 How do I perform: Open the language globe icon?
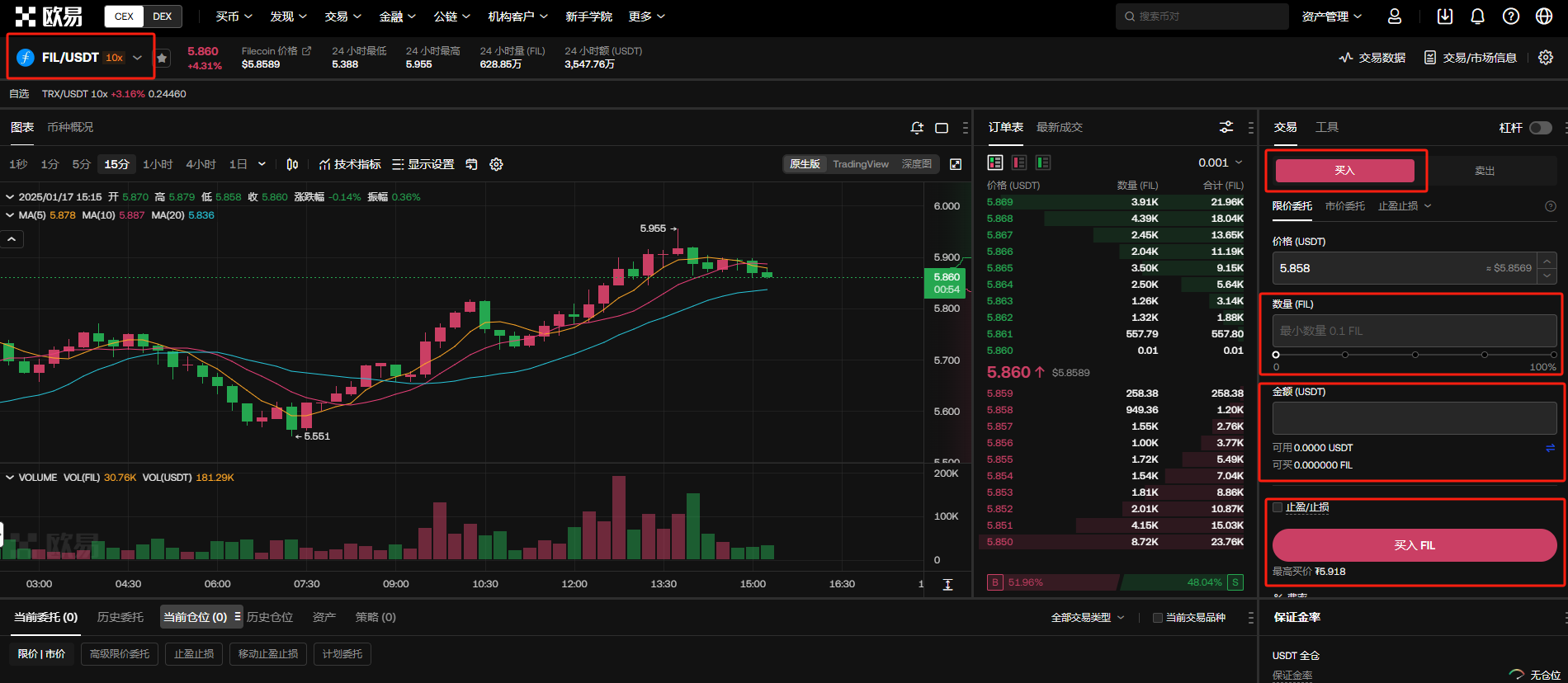click(1544, 16)
